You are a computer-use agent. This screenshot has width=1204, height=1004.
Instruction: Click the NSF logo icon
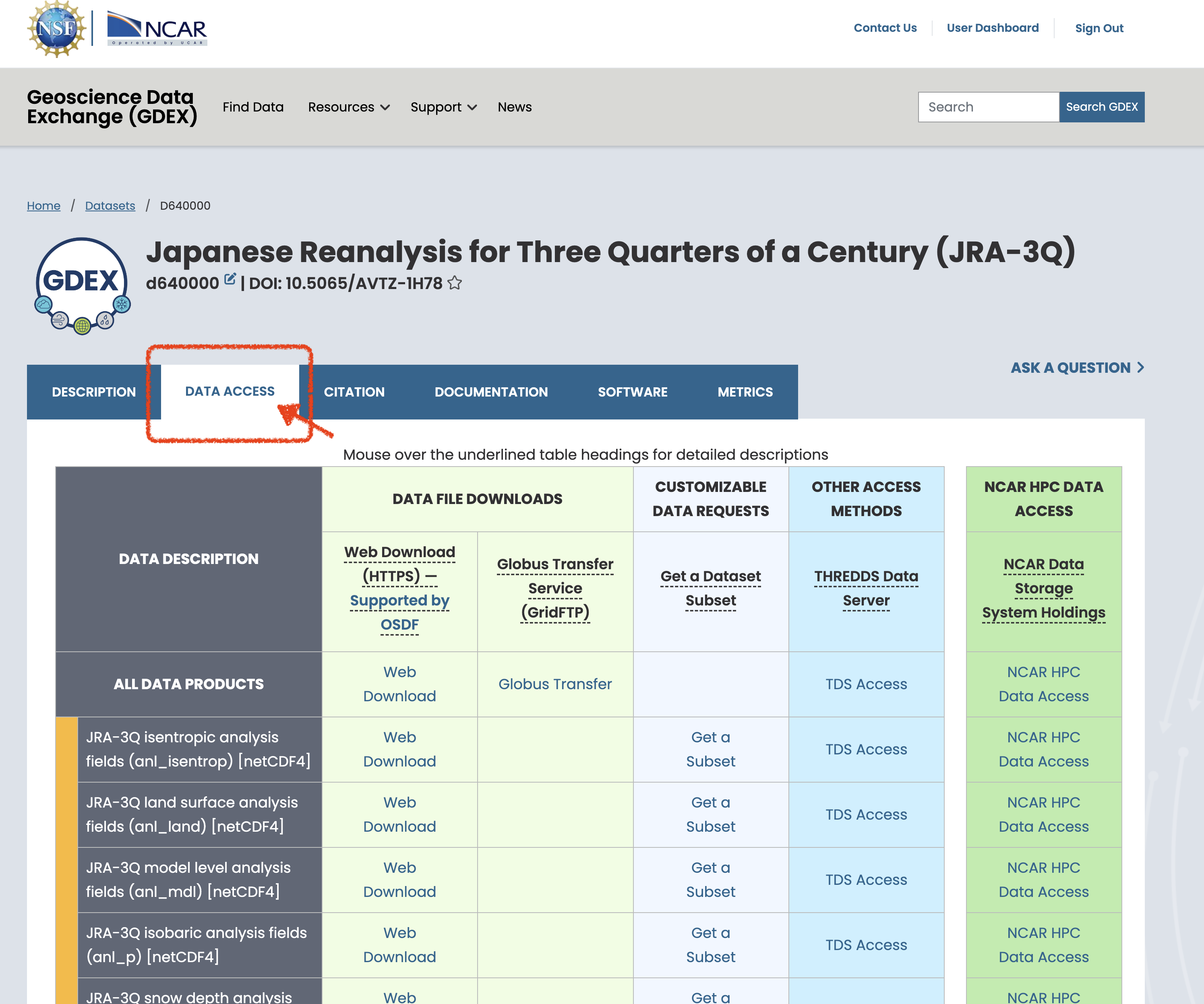pyautogui.click(x=56, y=29)
